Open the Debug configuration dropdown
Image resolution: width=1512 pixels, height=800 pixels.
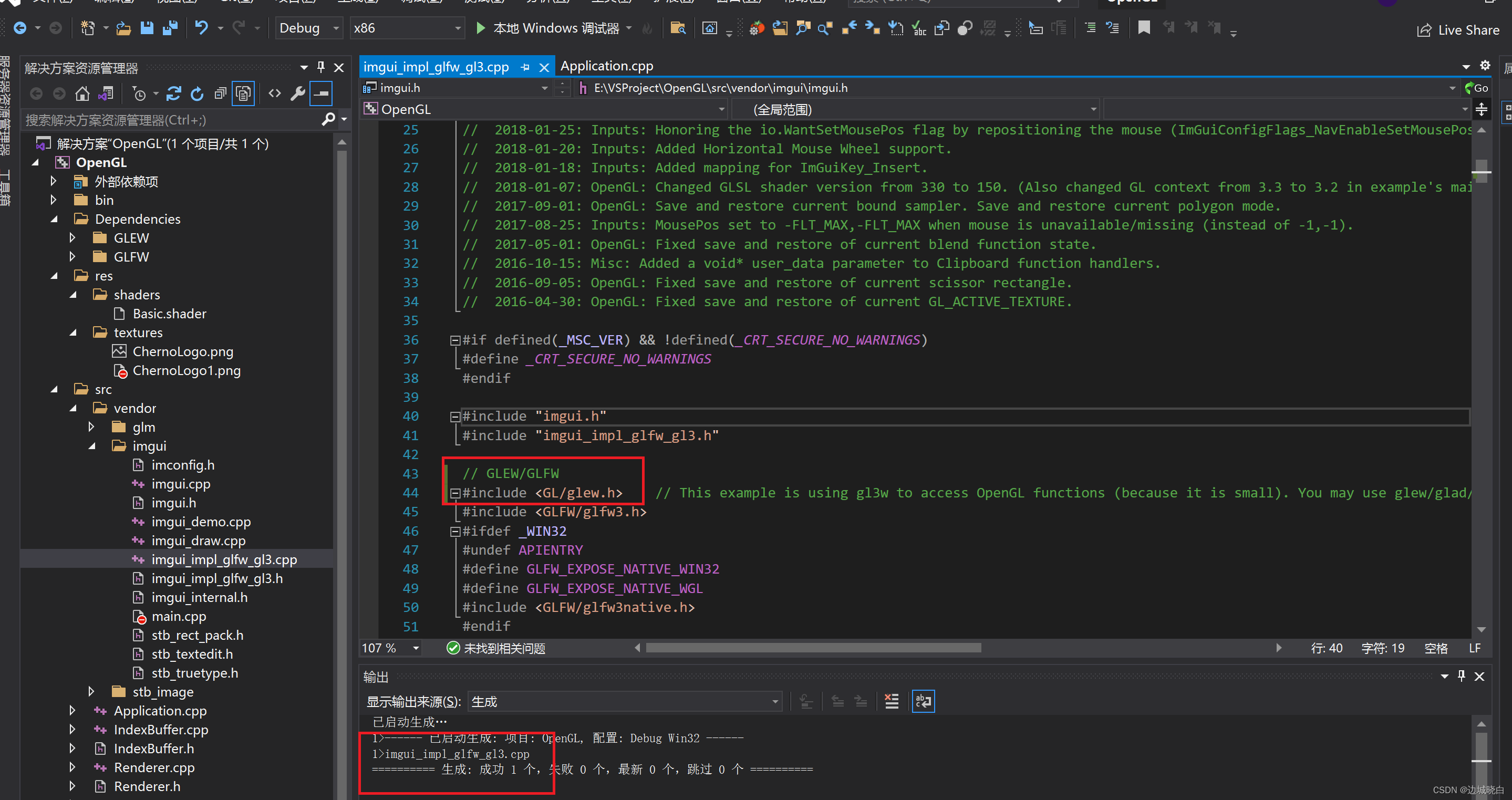point(309,28)
